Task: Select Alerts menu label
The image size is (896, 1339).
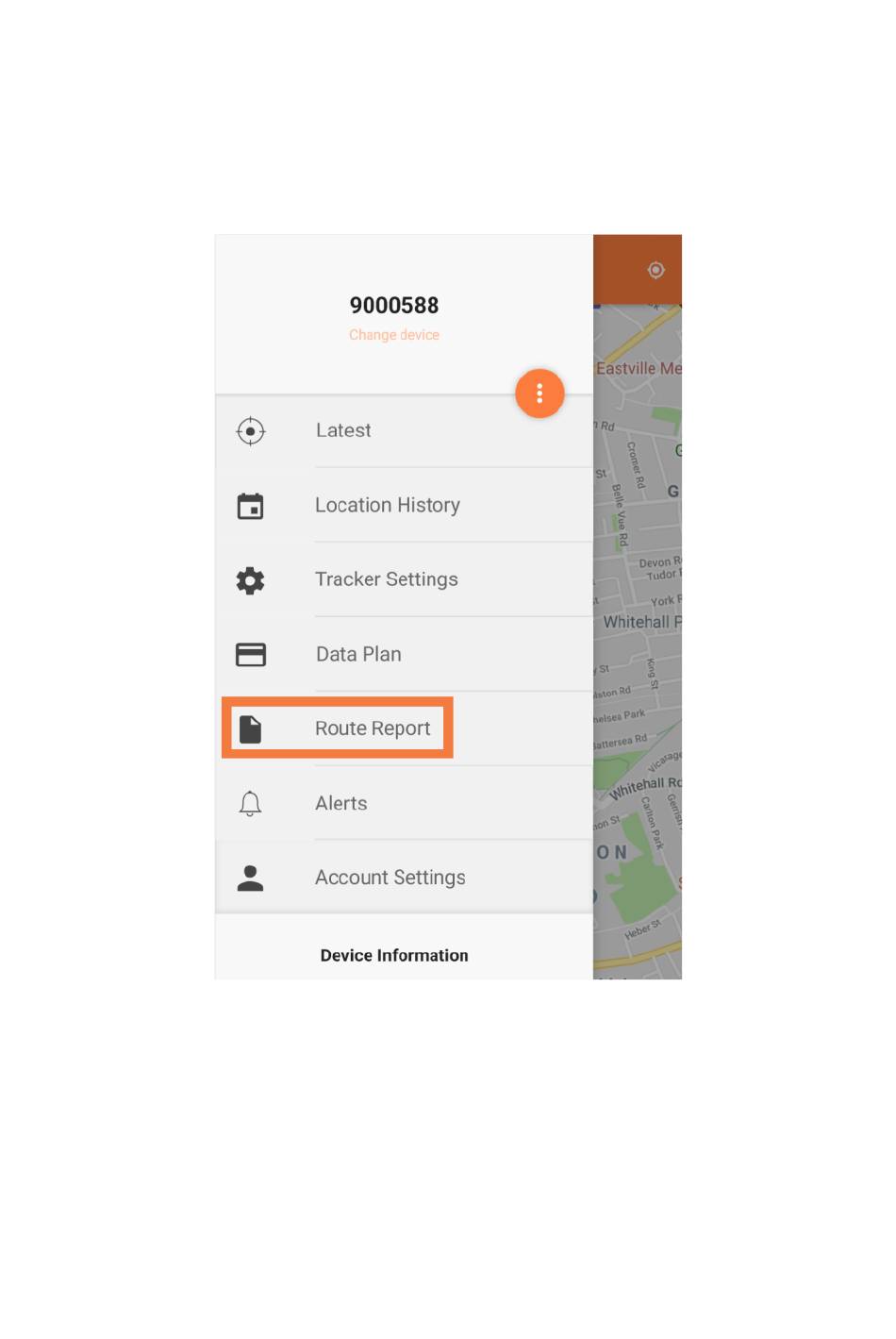Action: coord(340,803)
